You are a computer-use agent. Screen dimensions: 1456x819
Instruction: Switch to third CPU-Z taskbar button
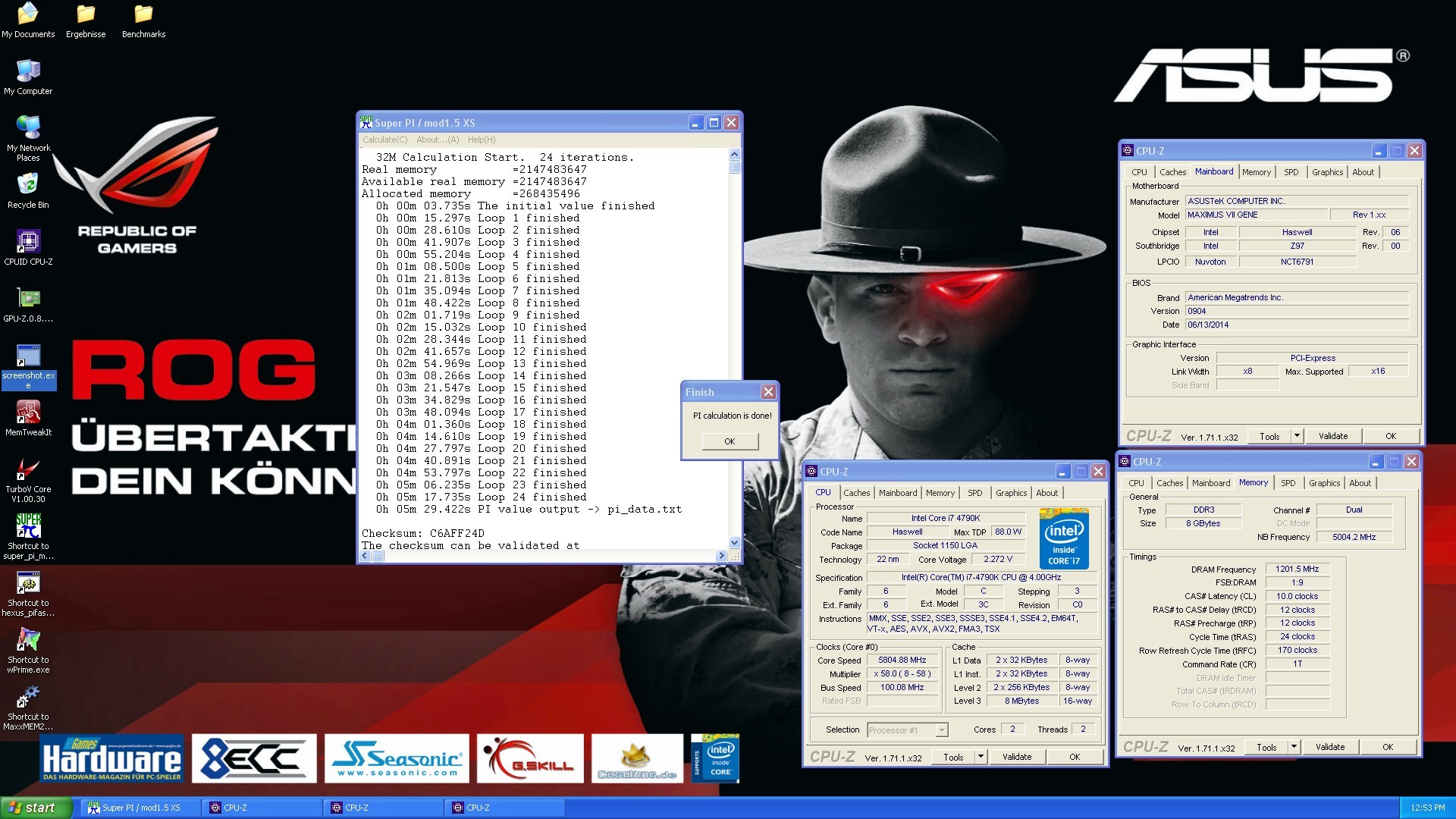505,808
